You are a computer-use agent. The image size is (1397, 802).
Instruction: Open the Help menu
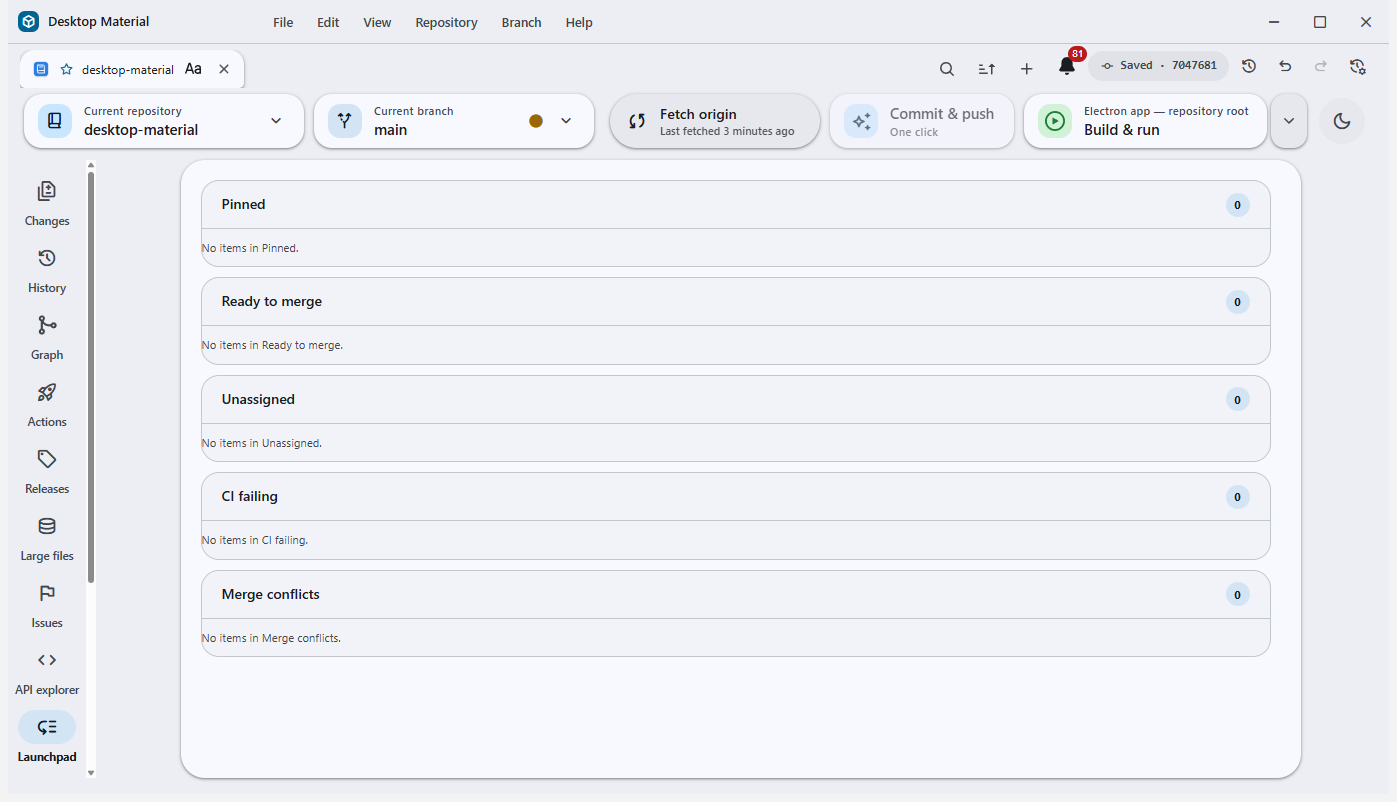pyautogui.click(x=579, y=22)
